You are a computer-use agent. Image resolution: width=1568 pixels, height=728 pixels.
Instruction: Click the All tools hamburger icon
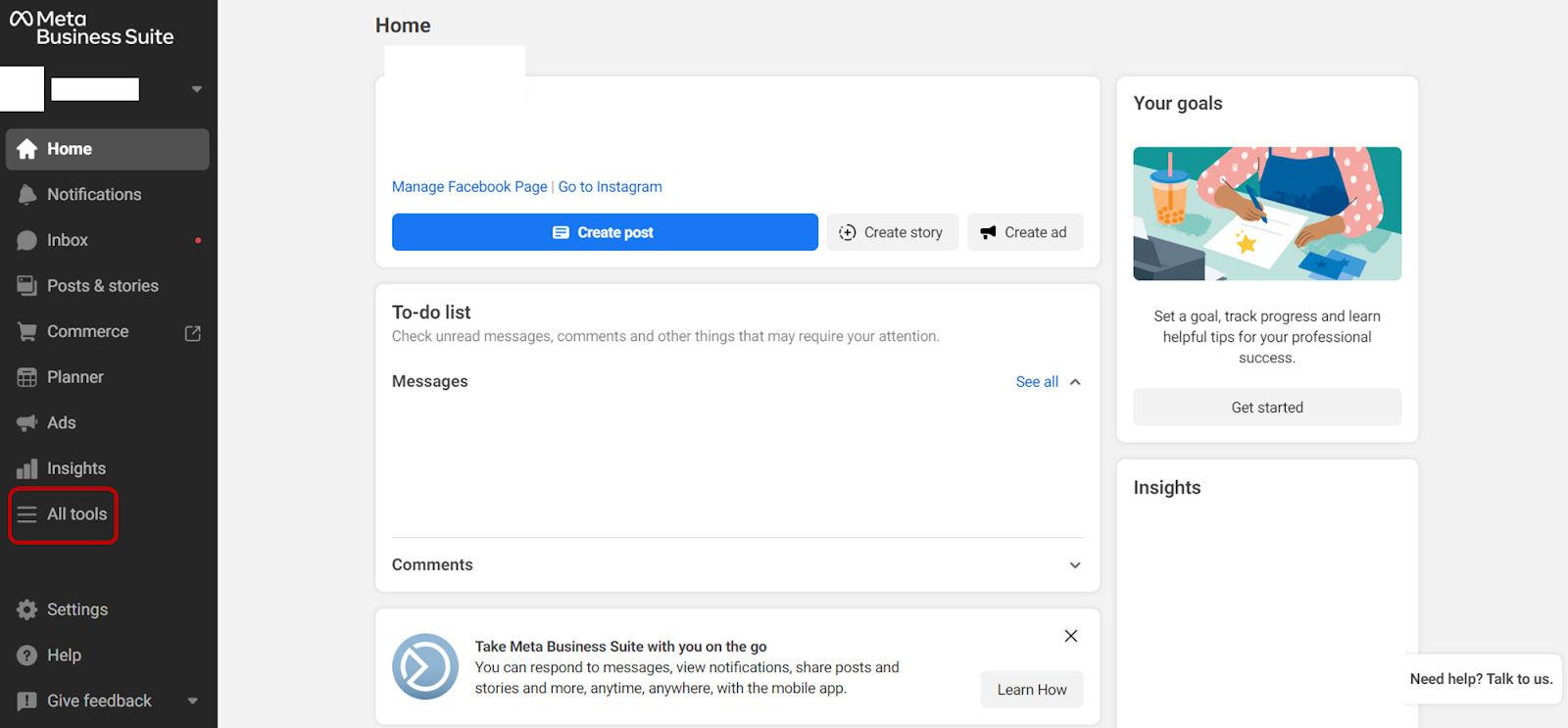tap(27, 514)
